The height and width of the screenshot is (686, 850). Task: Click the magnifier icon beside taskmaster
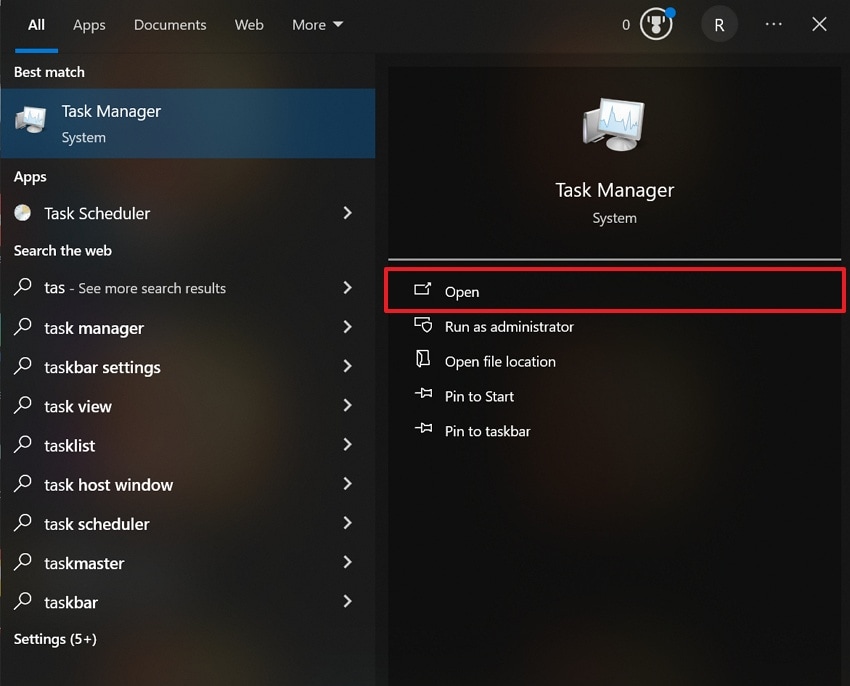[22, 563]
